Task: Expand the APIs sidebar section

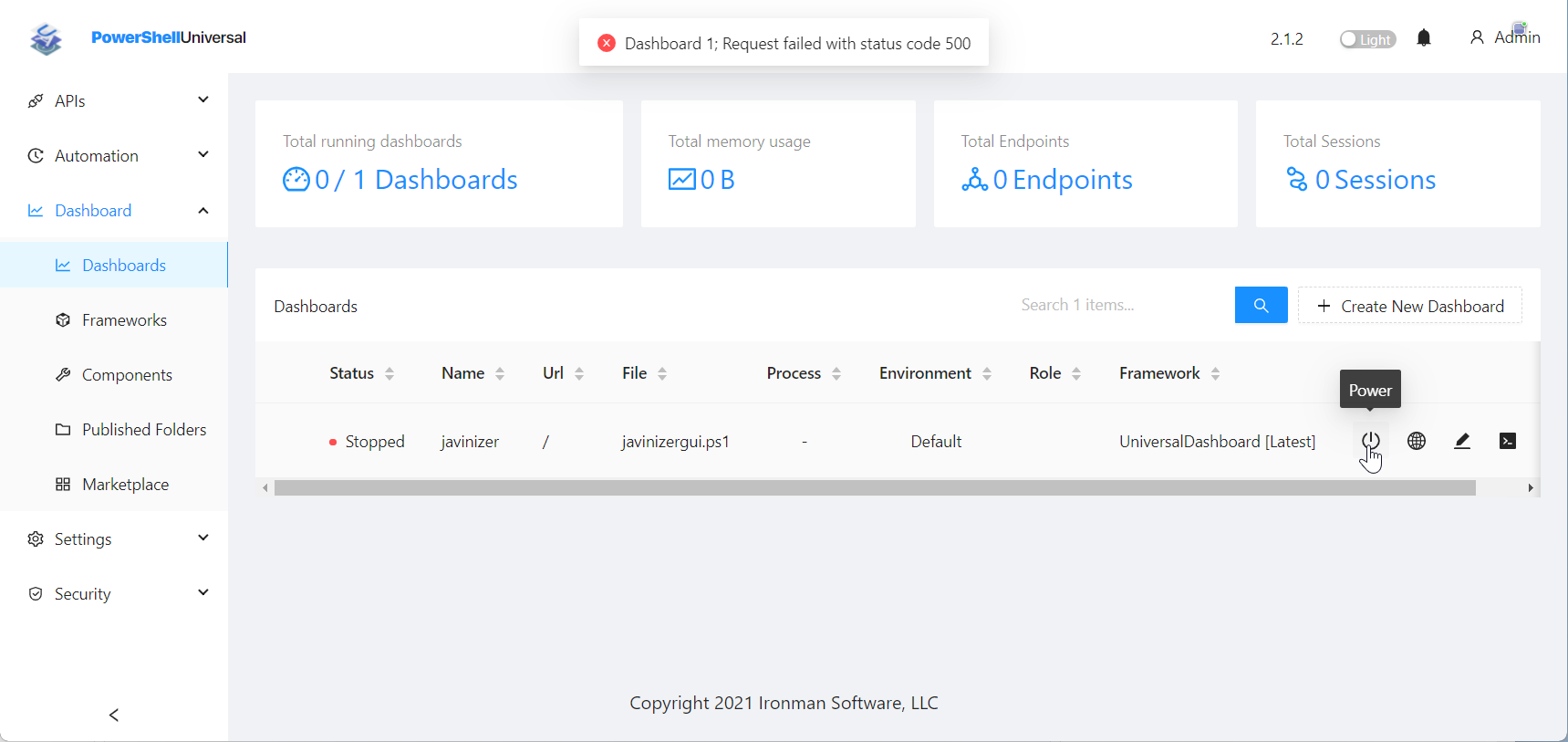Action: (119, 100)
